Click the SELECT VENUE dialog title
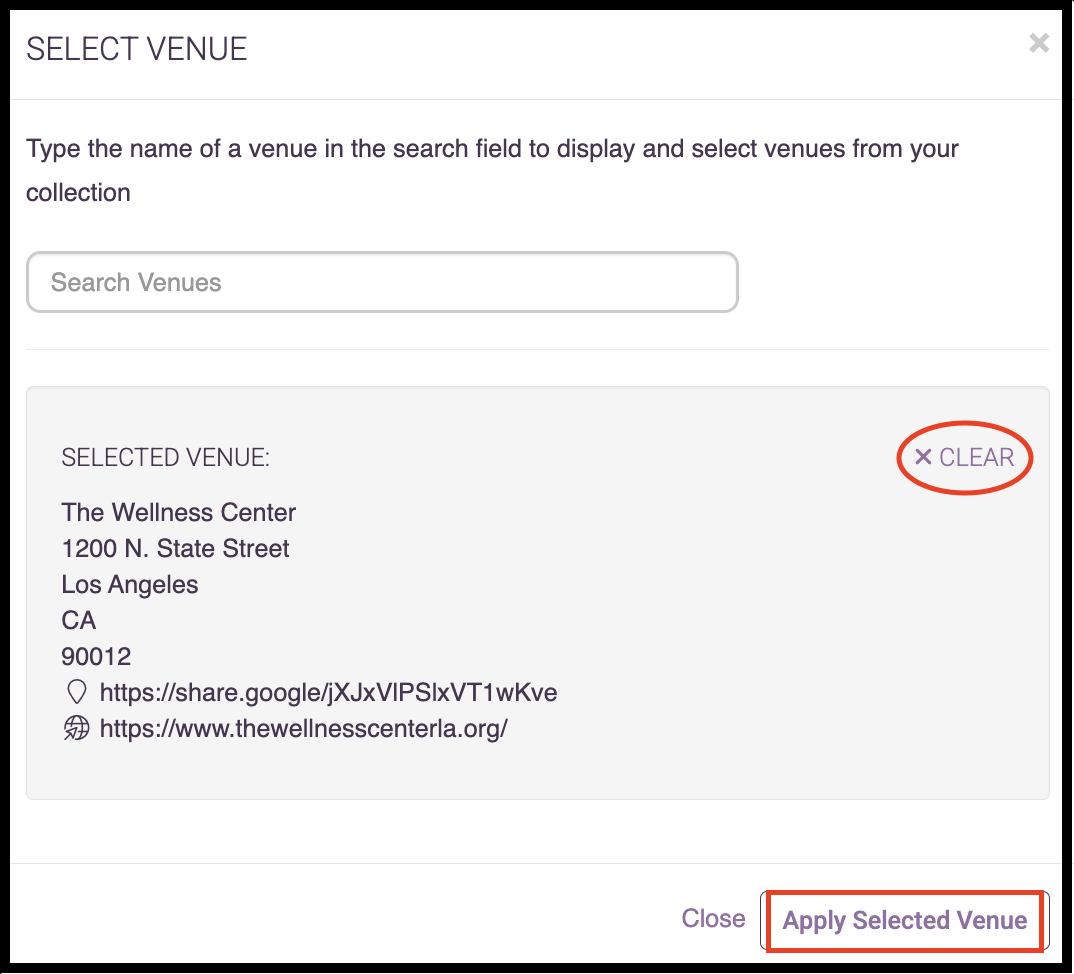 pos(136,49)
